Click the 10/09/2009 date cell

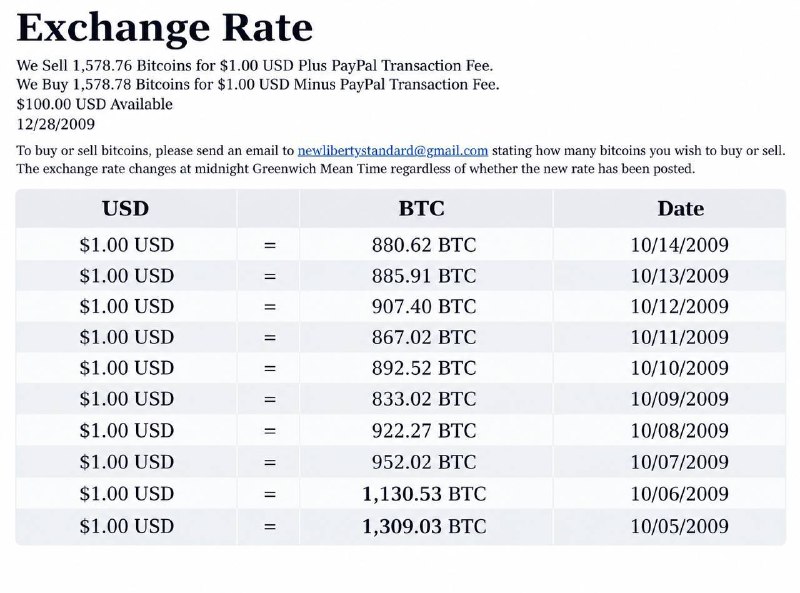pyautogui.click(x=680, y=399)
